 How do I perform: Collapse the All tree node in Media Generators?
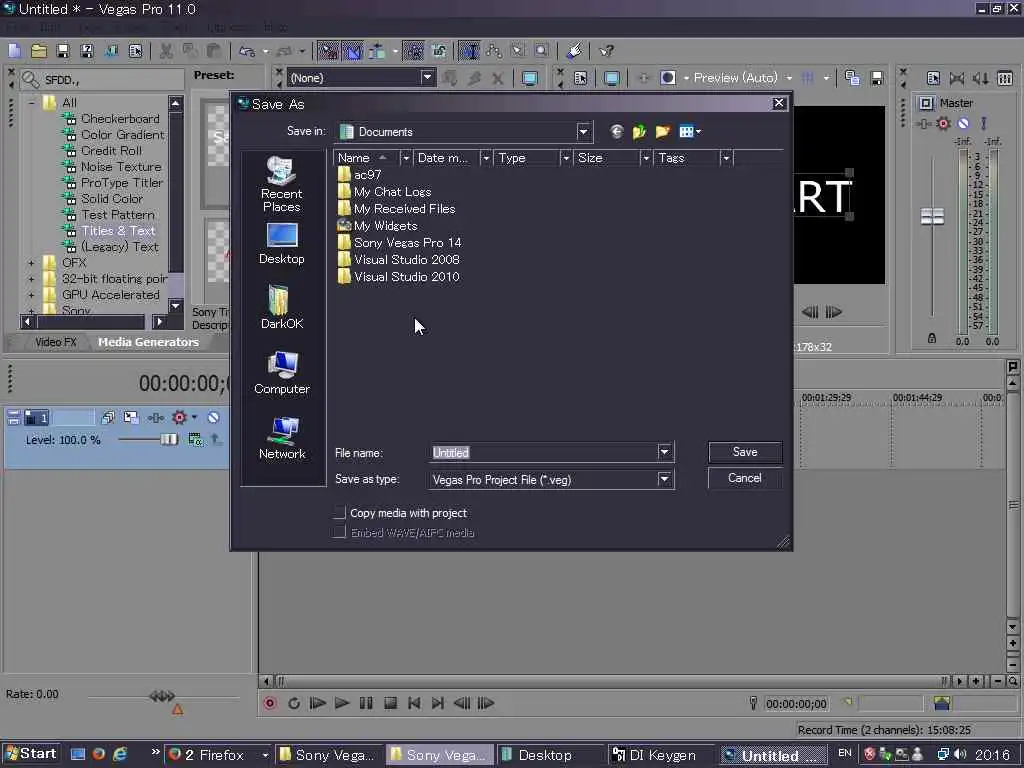[31, 103]
